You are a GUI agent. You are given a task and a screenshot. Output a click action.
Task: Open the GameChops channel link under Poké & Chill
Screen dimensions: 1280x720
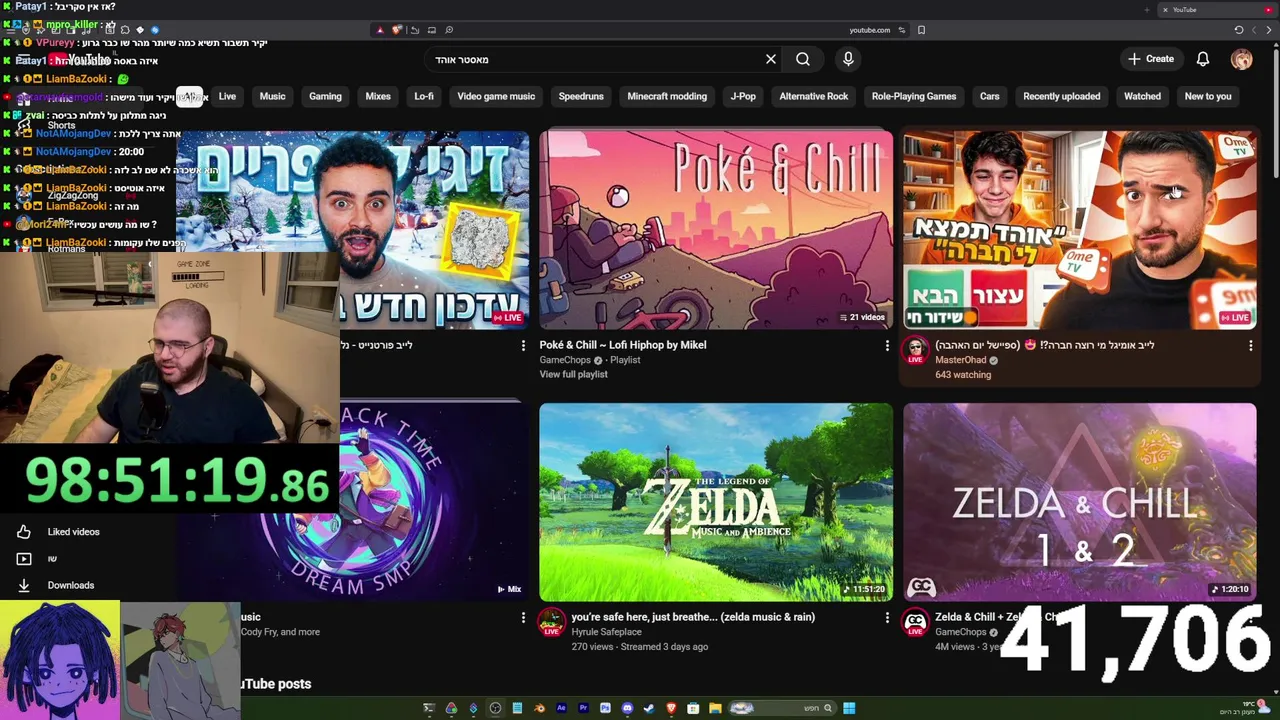[x=565, y=360]
